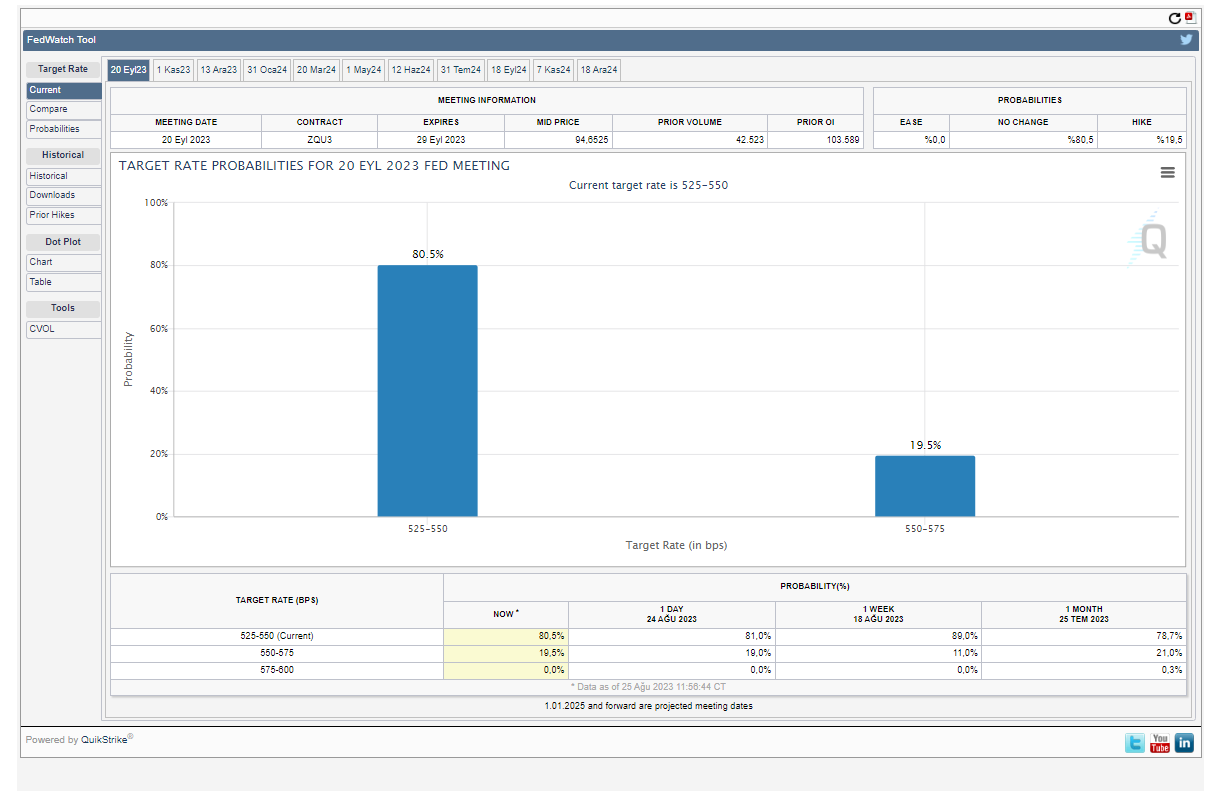Click the 80.5% blue bar for 525-550
1220x791 pixels.
click(427, 390)
